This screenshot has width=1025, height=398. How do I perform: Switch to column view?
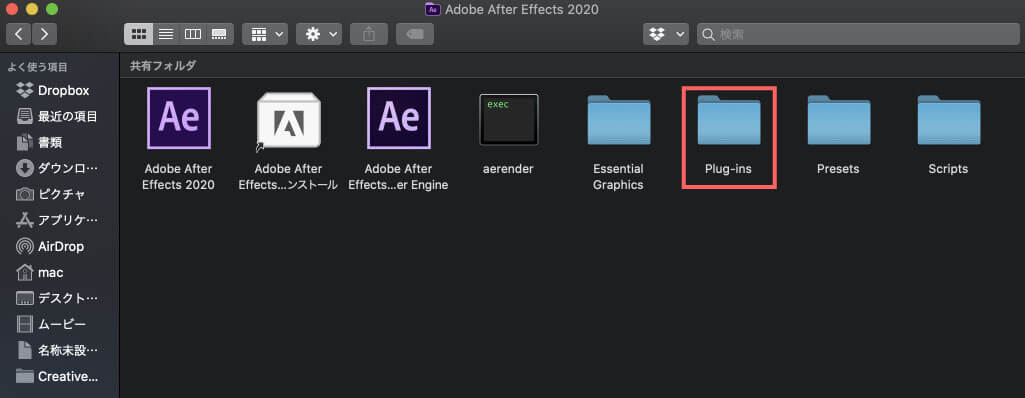(193, 34)
